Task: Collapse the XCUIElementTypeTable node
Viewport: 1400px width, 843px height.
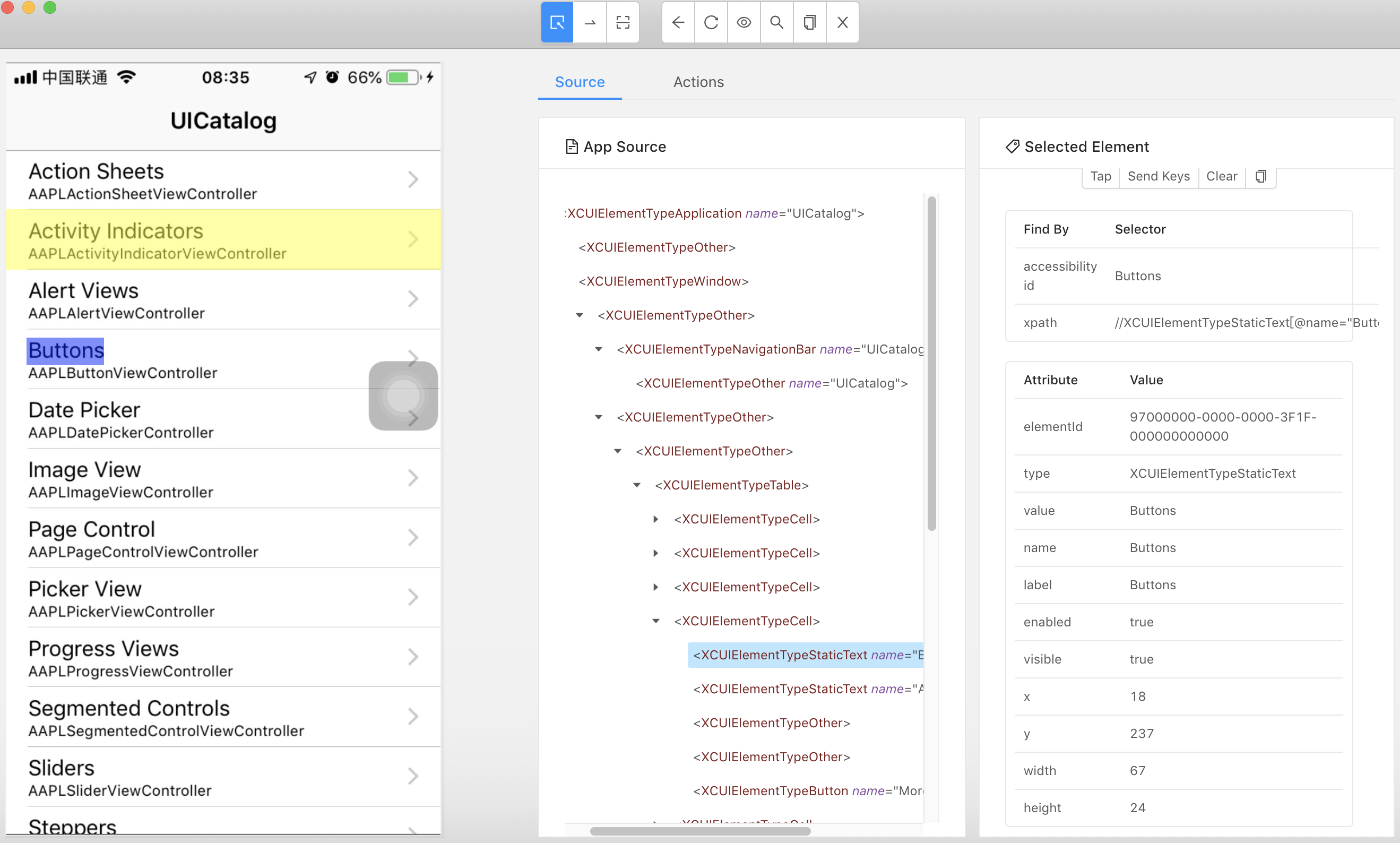Action: [637, 485]
